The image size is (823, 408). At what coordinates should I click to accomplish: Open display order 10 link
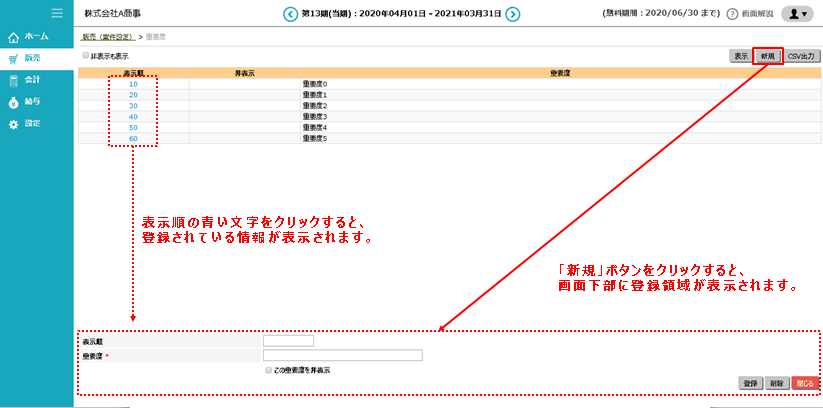pyautogui.click(x=133, y=83)
